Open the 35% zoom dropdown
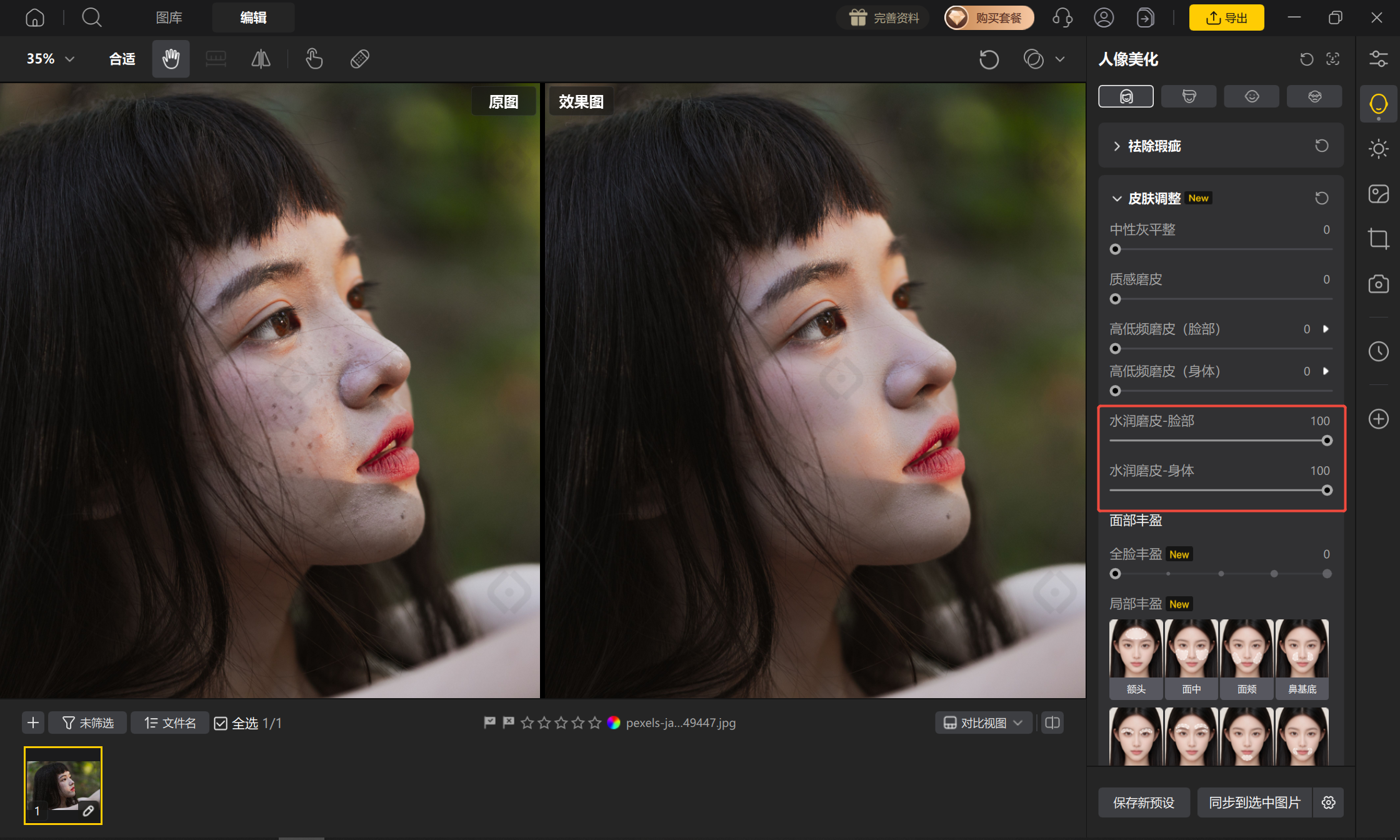 pyautogui.click(x=51, y=59)
